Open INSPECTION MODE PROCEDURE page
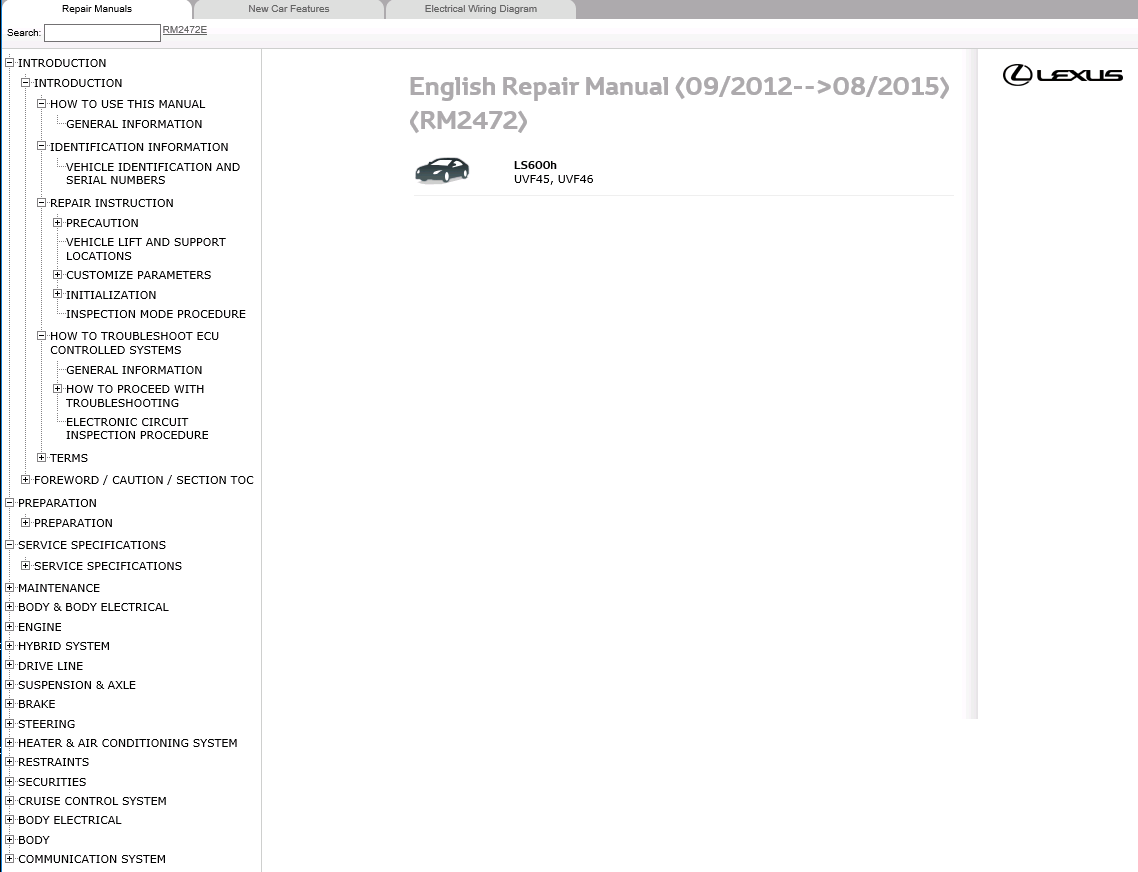The height and width of the screenshot is (872, 1138). [156, 314]
